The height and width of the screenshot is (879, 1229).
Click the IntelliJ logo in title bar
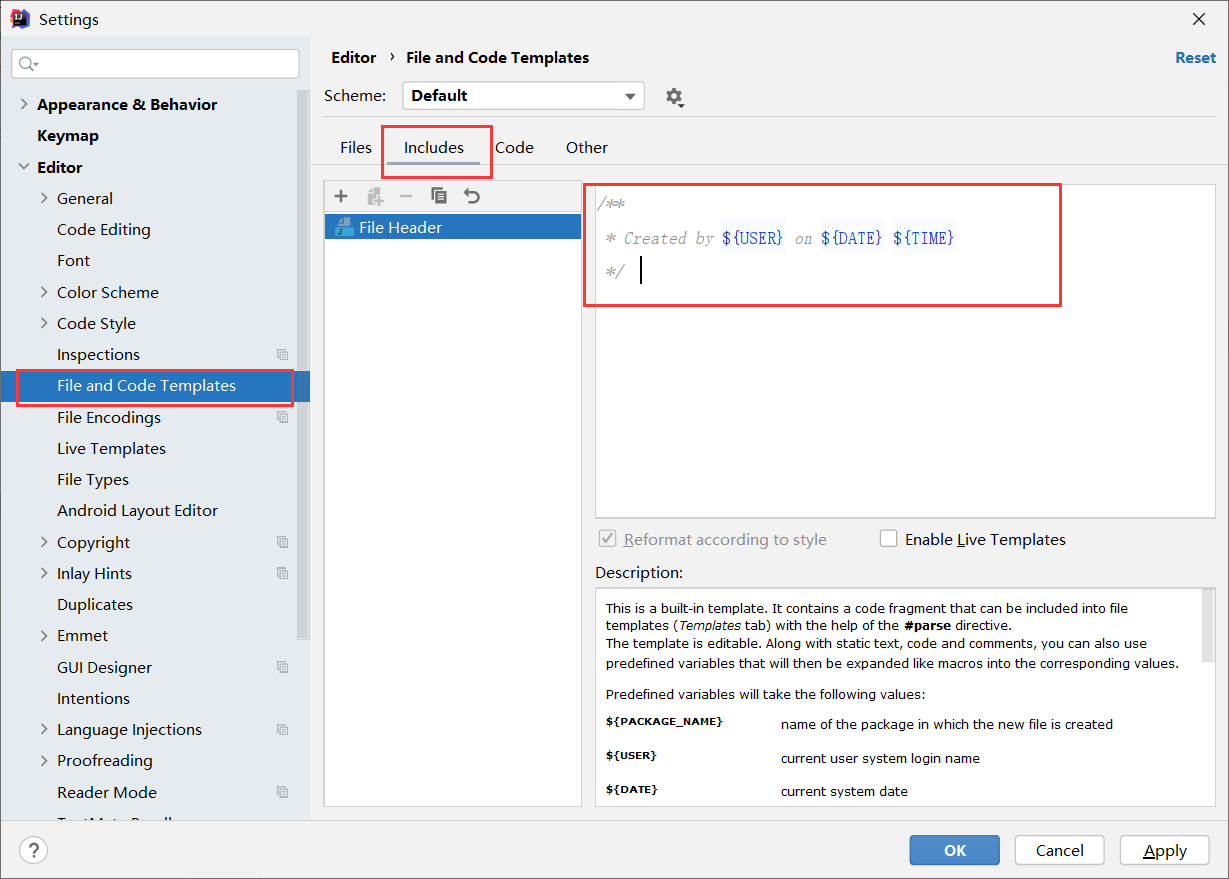click(x=20, y=19)
